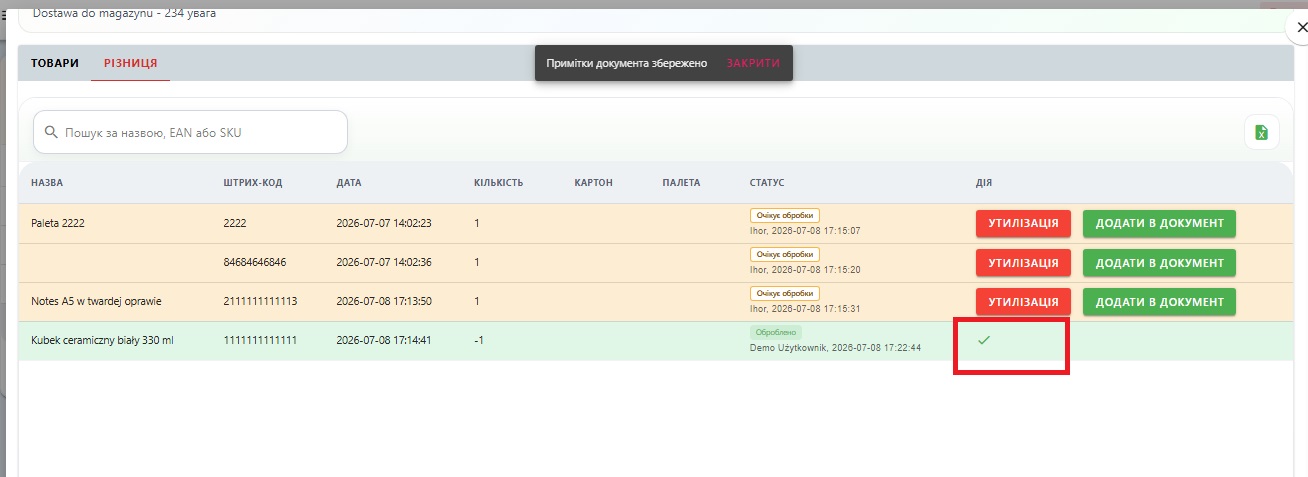Click the КАРТОН column header

[594, 183]
